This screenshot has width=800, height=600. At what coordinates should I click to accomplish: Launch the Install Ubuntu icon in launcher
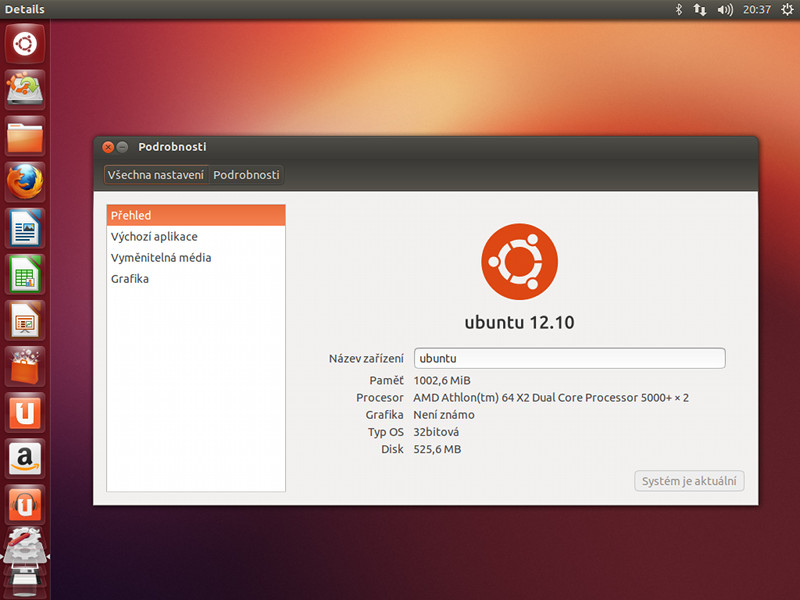pos(25,89)
